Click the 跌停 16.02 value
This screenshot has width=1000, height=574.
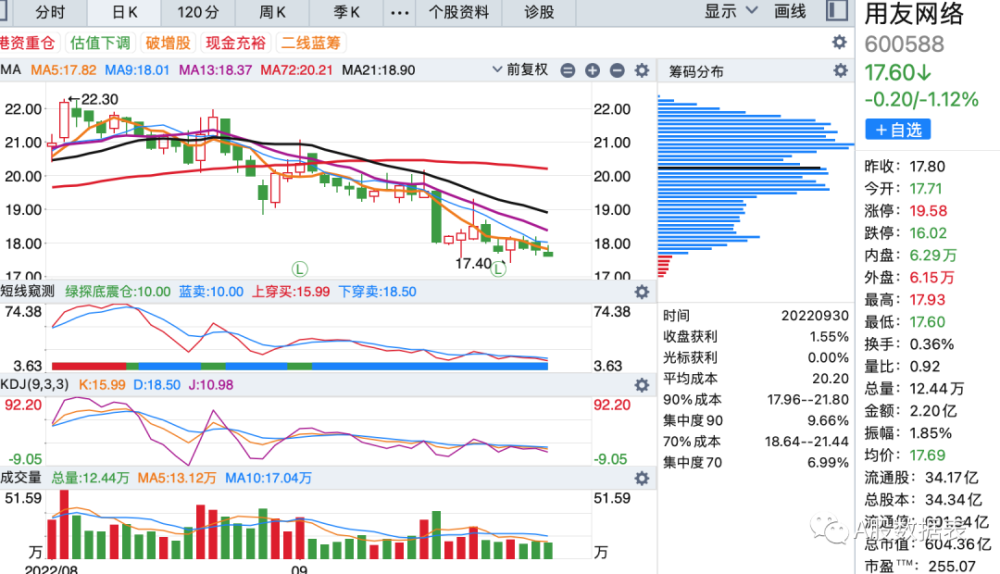[x=928, y=233]
